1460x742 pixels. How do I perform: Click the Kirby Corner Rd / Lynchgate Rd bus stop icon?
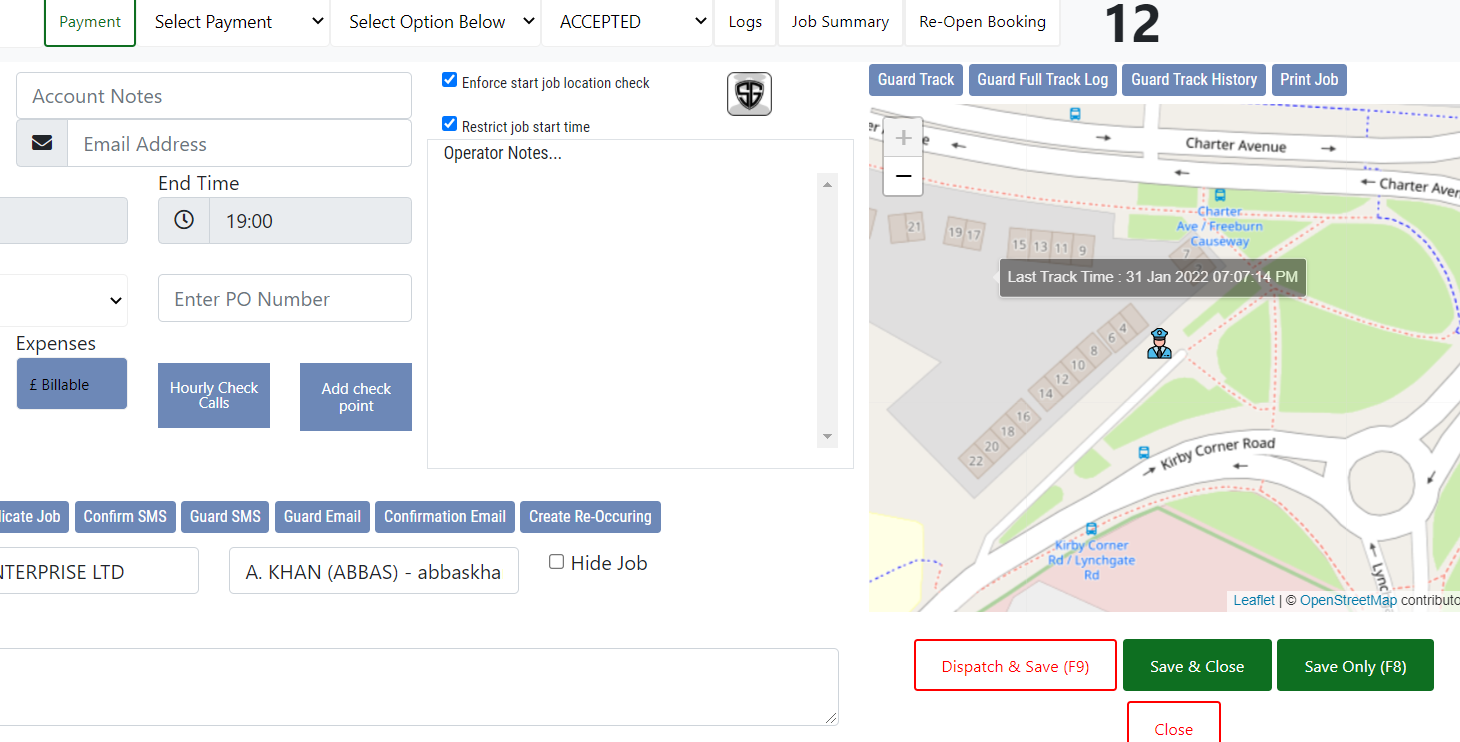point(1091,529)
